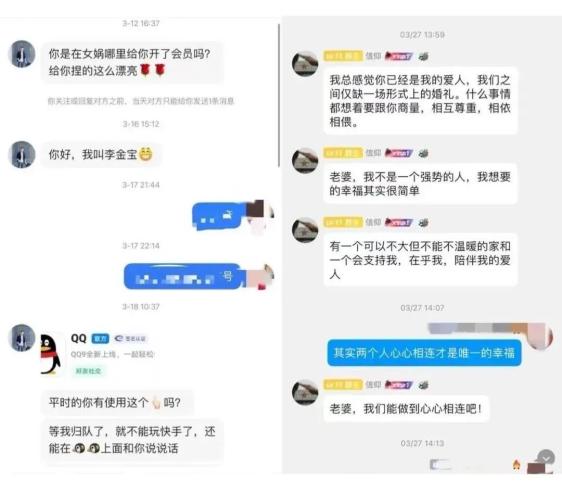Tap avatar beside 老婆，我们能做到心心相连吧 message
This screenshot has width=562, height=481.
[305, 392]
